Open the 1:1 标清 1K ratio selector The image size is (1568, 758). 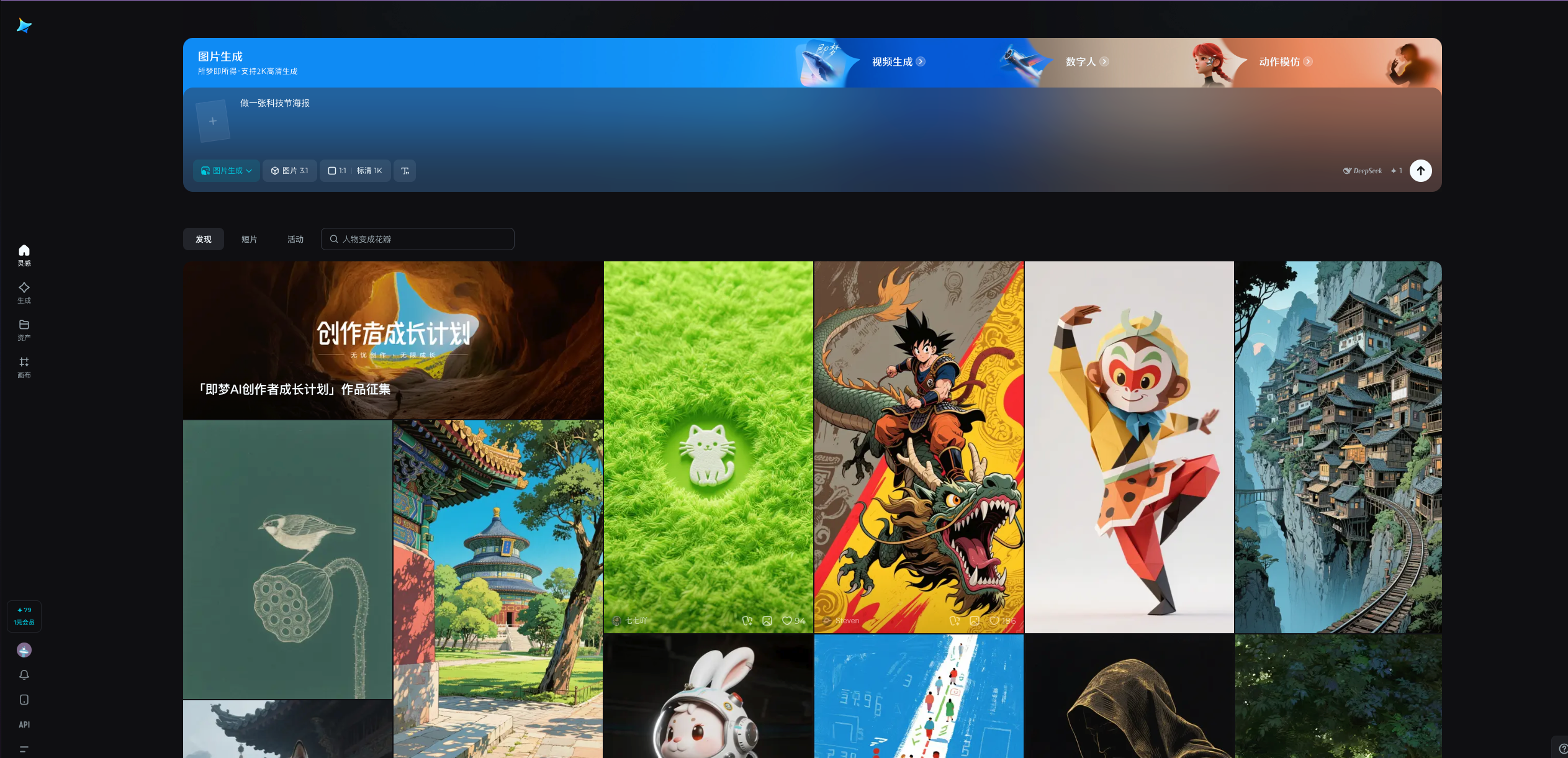[355, 171]
